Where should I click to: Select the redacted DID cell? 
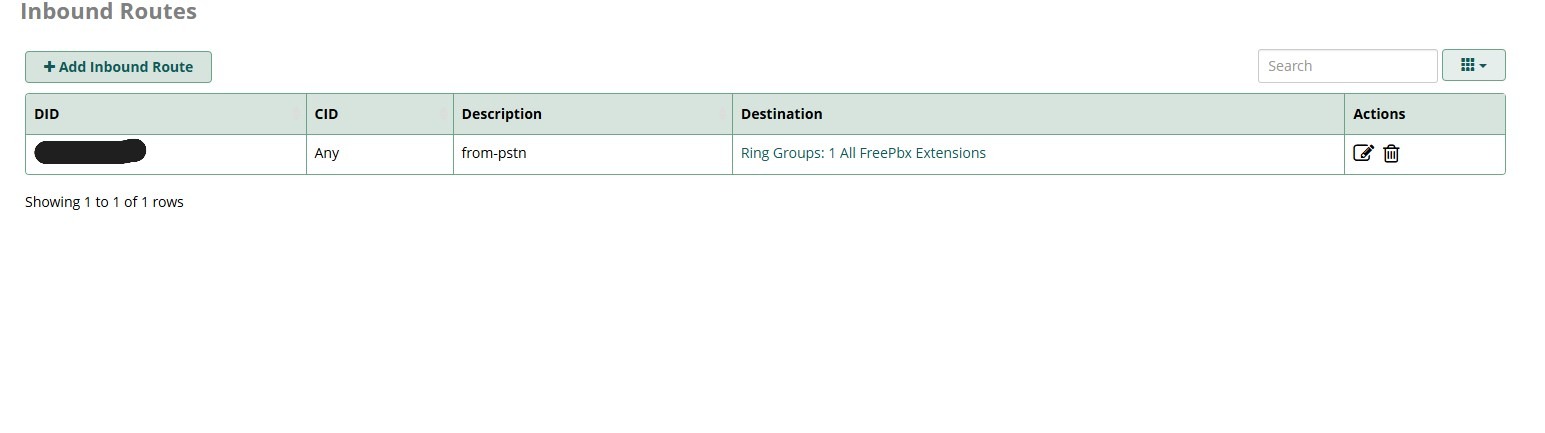(166, 154)
